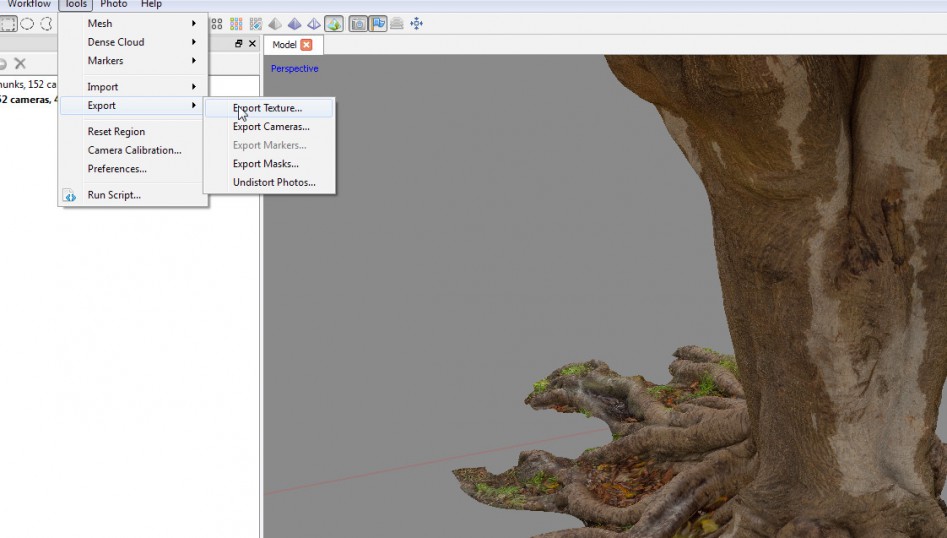Close the workspace pane
This screenshot has width=947, height=538.
[252, 43]
